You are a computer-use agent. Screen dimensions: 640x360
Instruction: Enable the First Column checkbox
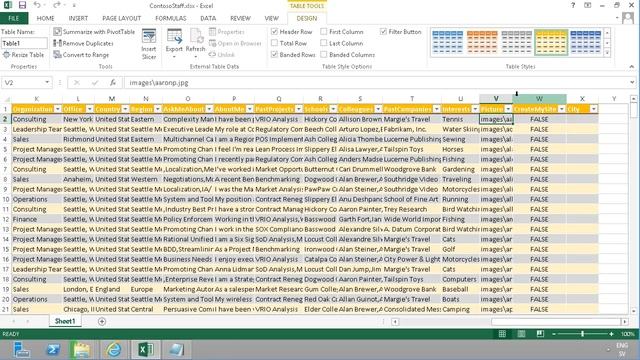pyautogui.click(x=324, y=31)
